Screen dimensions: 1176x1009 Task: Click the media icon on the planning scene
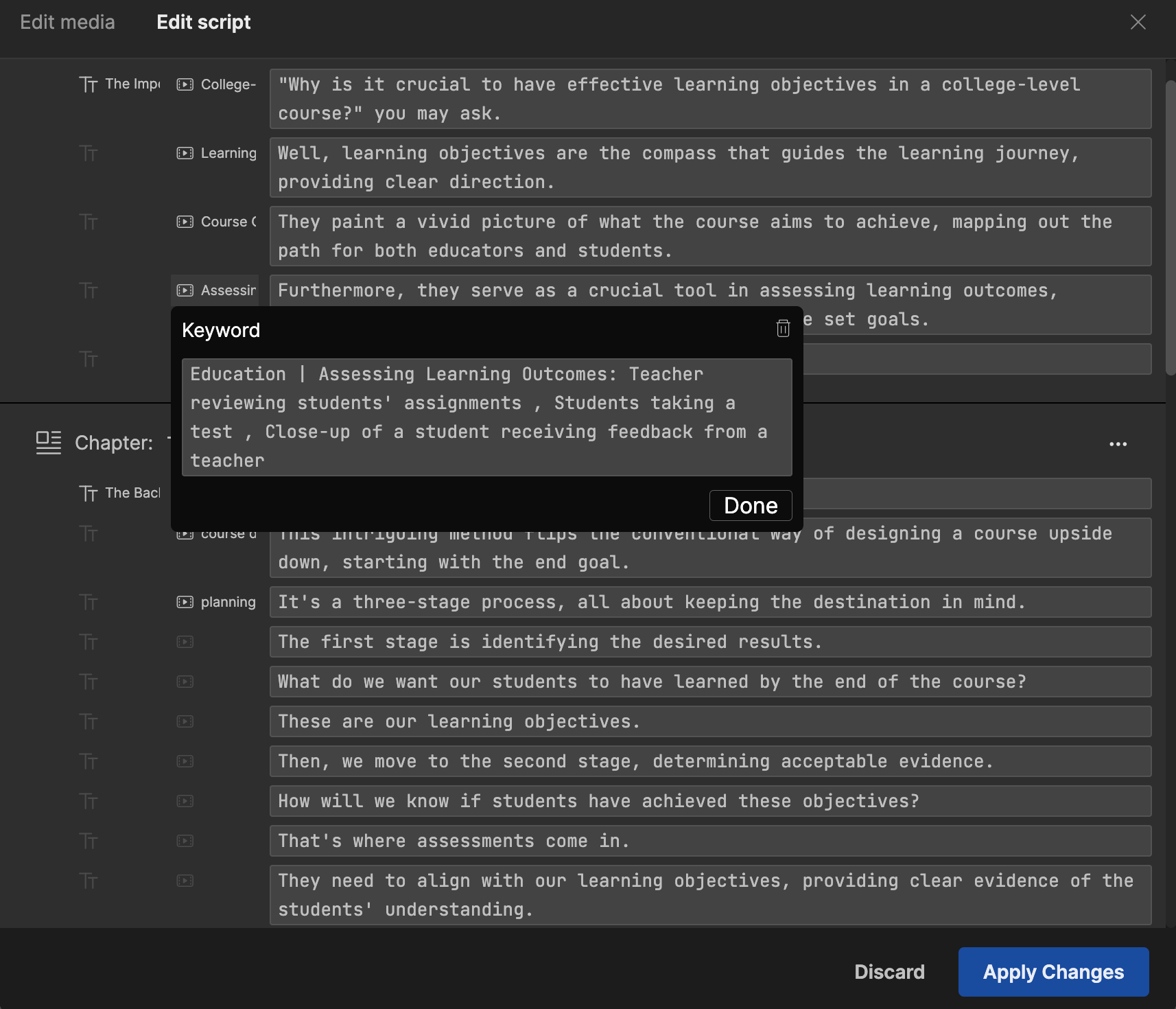(x=184, y=601)
